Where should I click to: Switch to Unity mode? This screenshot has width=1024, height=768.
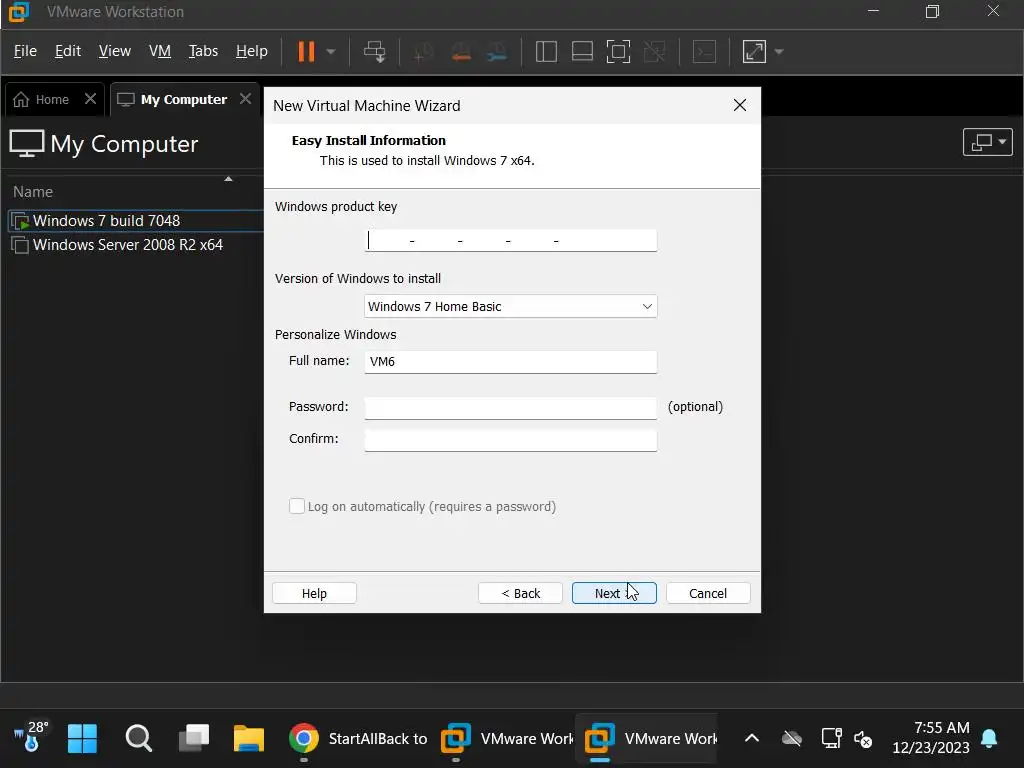coord(654,52)
